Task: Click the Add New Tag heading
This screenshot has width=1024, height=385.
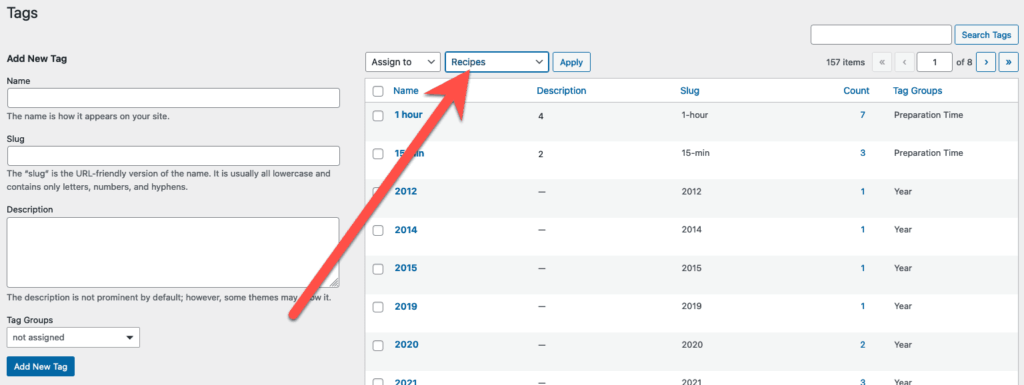Action: (37, 59)
